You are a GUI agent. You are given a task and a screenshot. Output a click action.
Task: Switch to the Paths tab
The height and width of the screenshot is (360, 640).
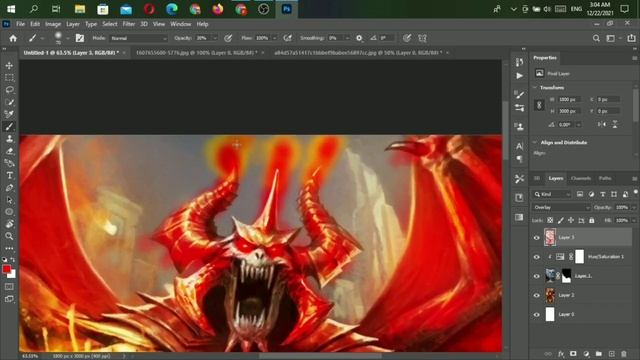[605, 178]
